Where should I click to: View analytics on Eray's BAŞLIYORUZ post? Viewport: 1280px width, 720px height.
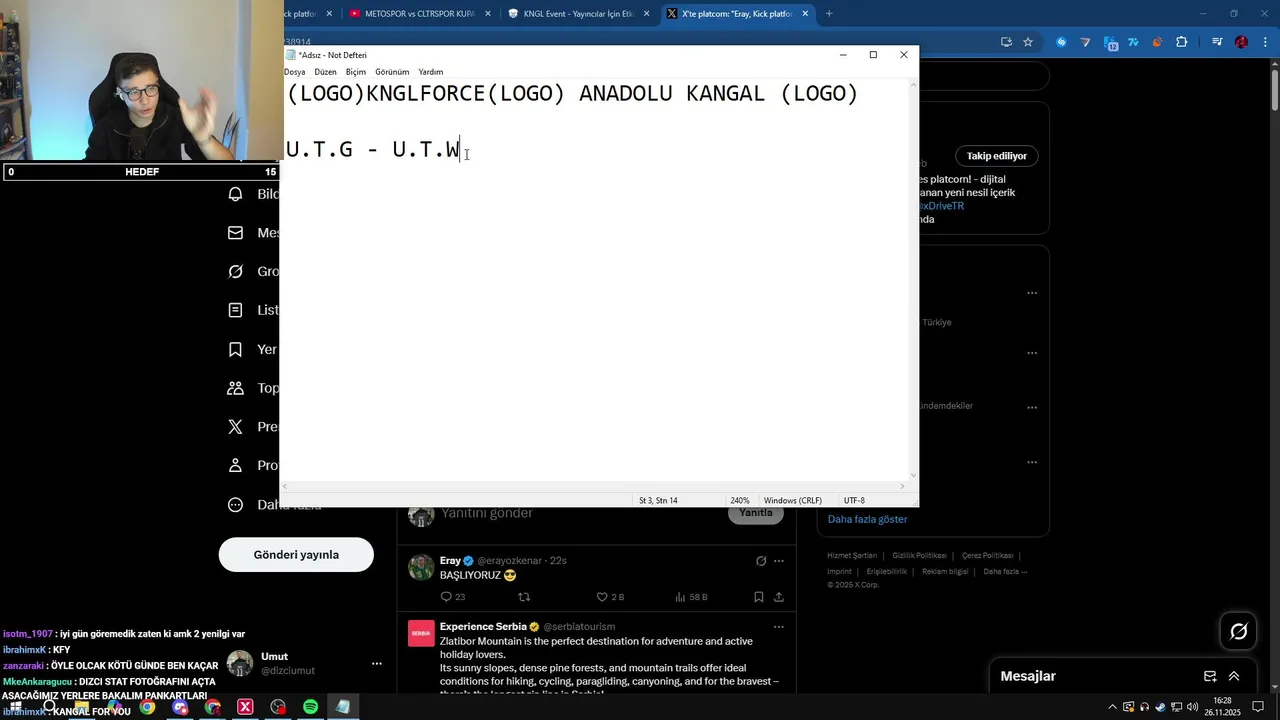[x=680, y=597]
